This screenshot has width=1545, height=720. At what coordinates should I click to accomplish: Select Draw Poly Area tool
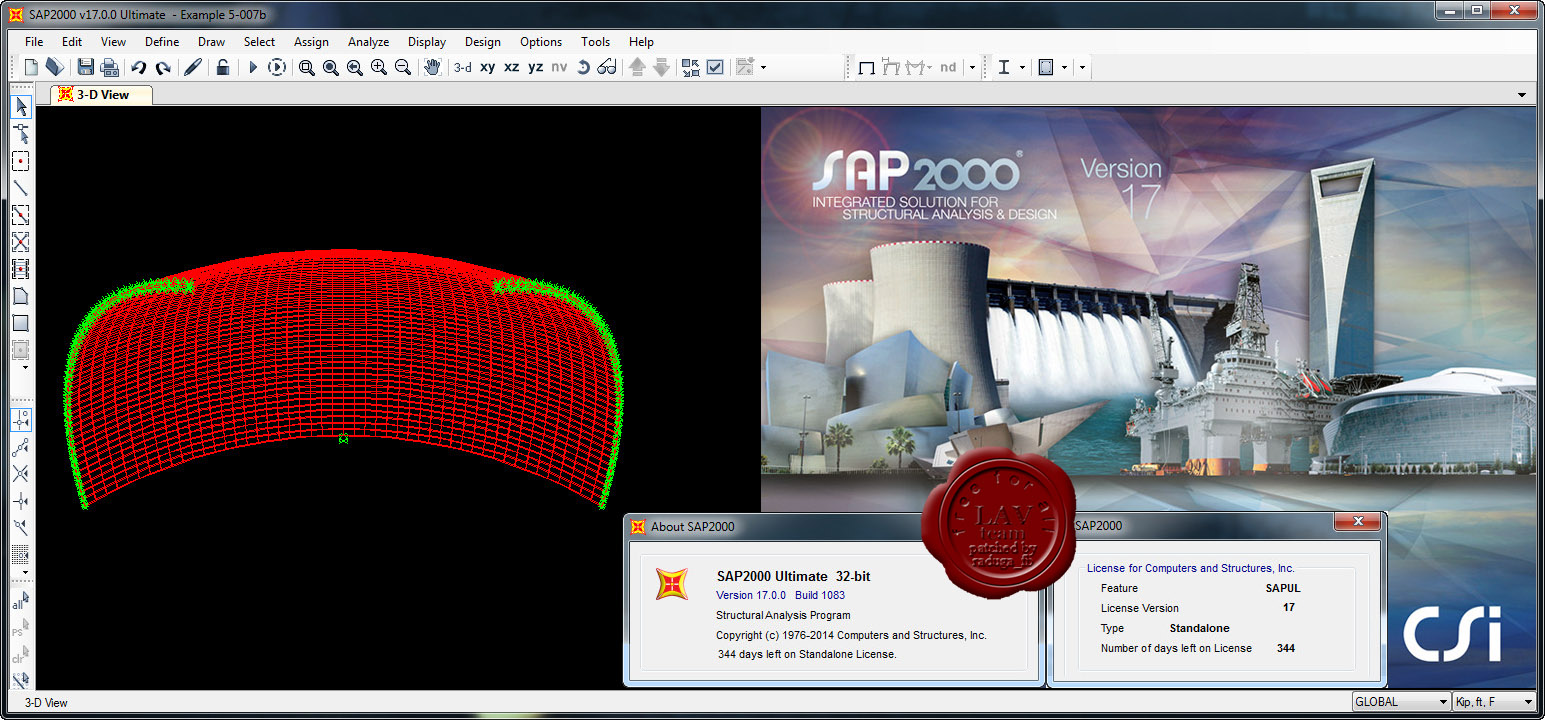(20, 296)
